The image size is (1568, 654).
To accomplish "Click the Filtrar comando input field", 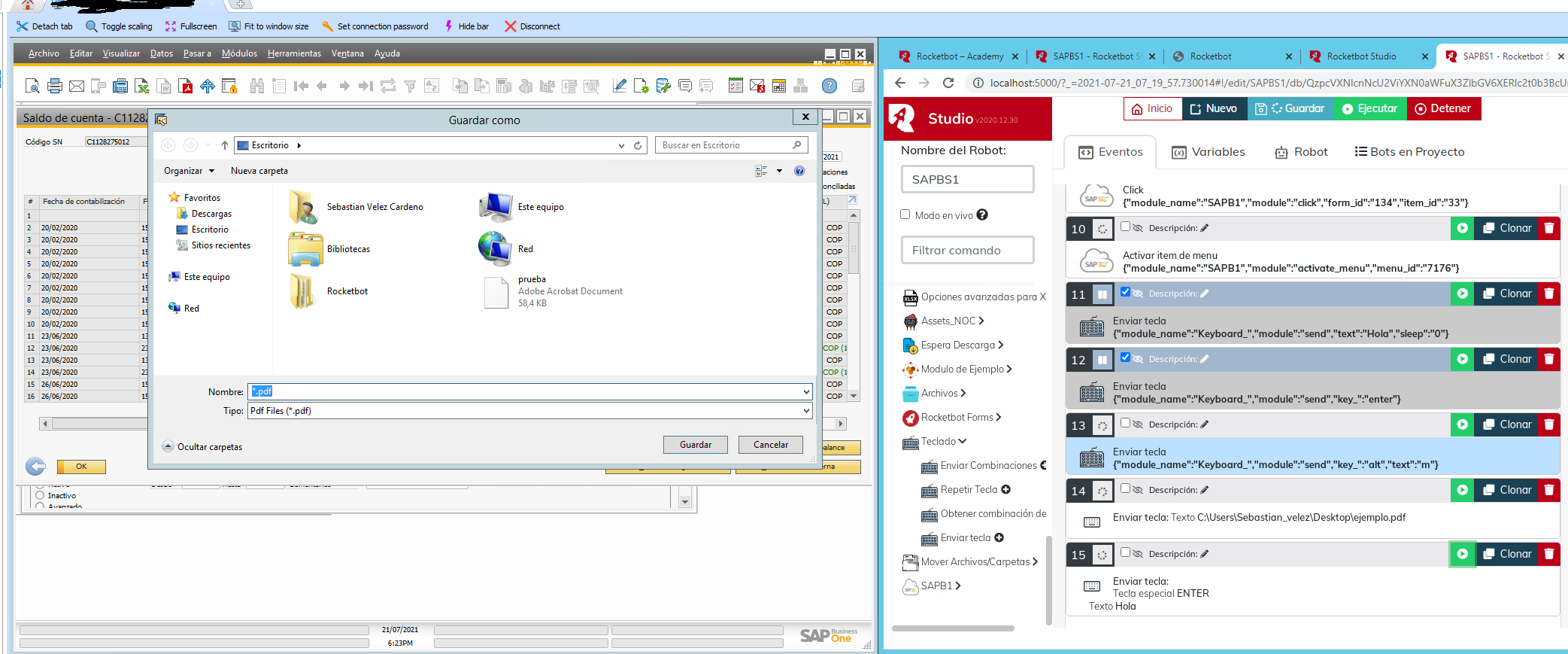I will click(x=967, y=250).
